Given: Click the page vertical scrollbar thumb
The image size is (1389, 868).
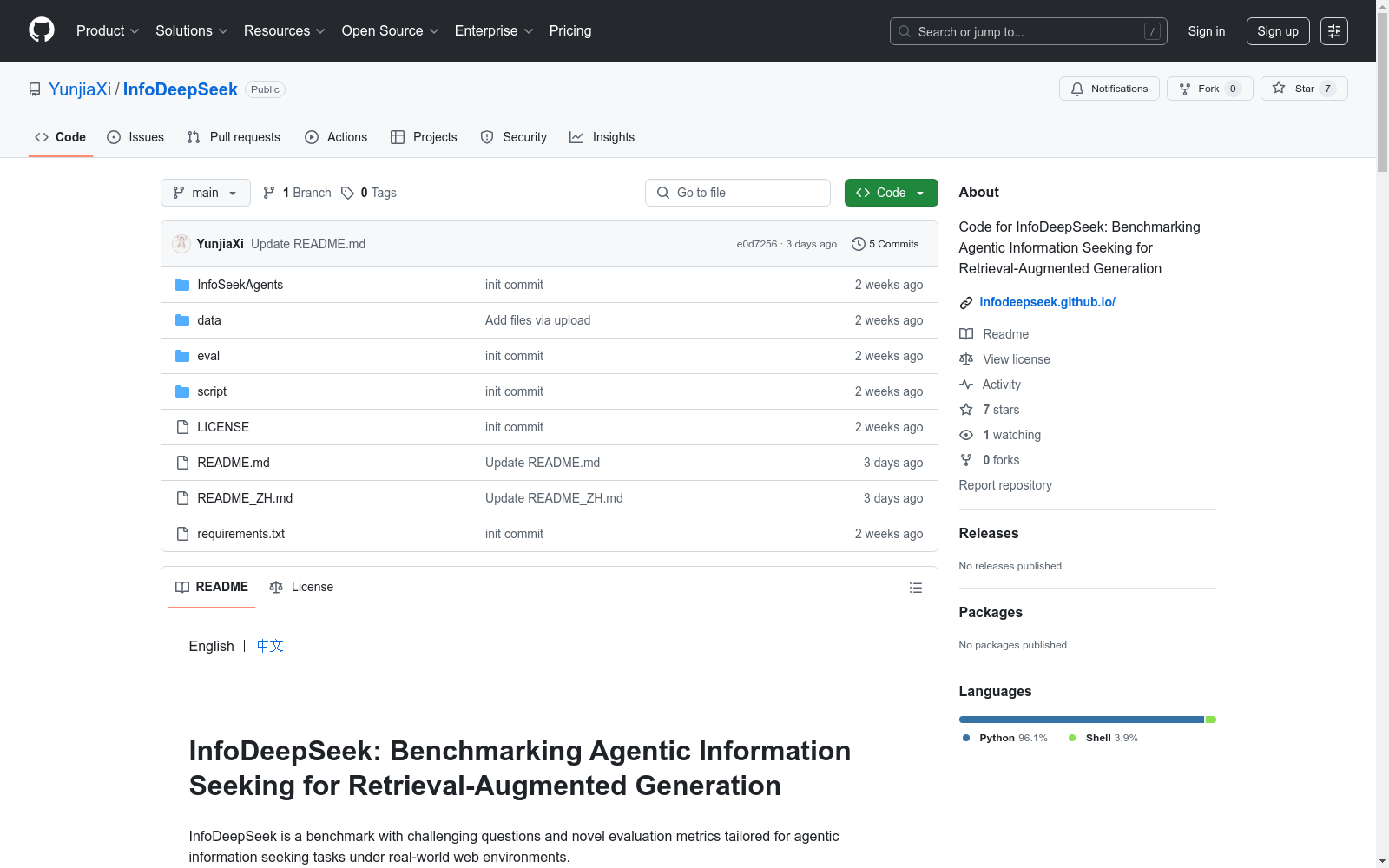Looking at the screenshot, I should coord(1382,92).
